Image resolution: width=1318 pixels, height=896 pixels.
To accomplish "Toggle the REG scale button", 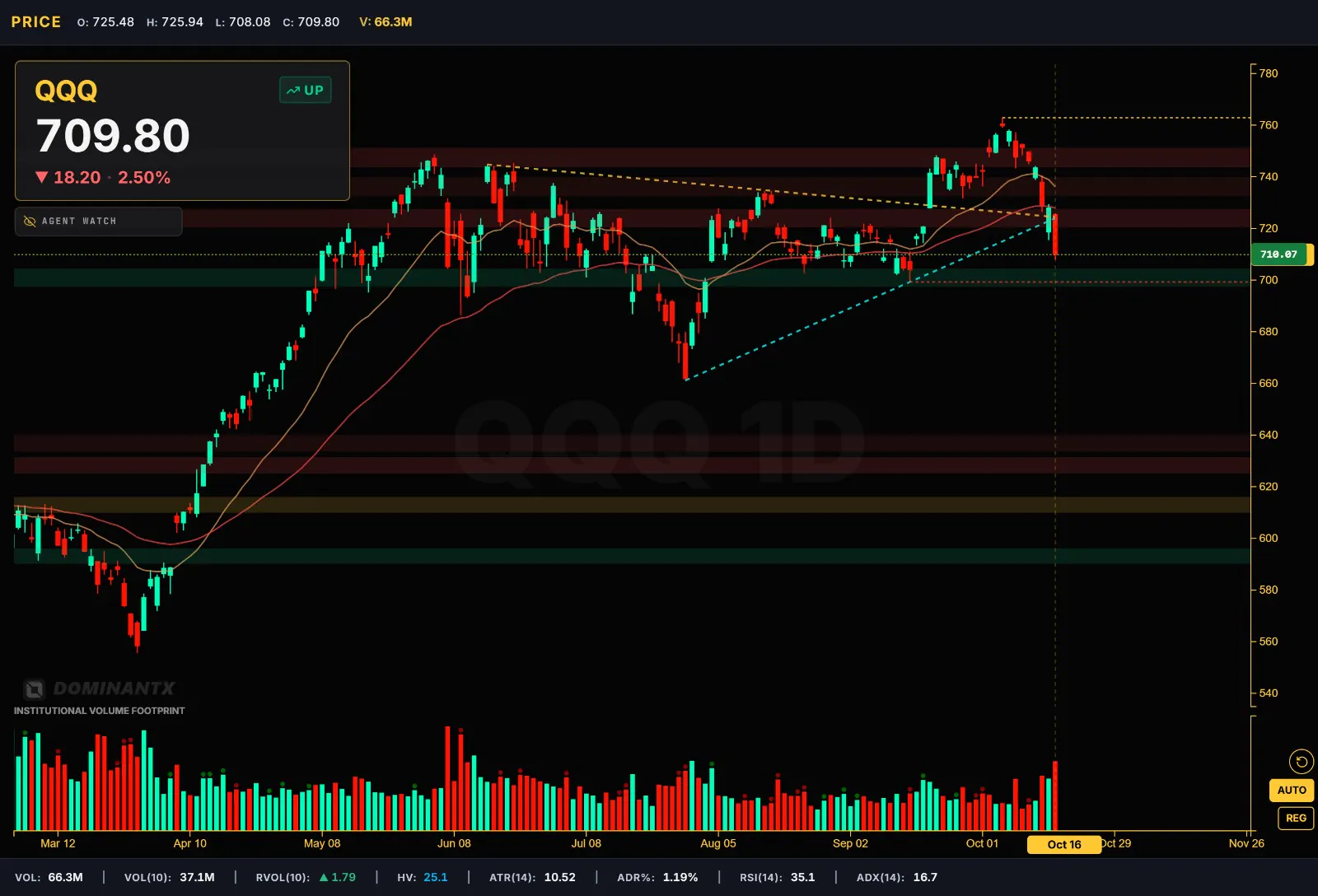I will [x=1296, y=819].
